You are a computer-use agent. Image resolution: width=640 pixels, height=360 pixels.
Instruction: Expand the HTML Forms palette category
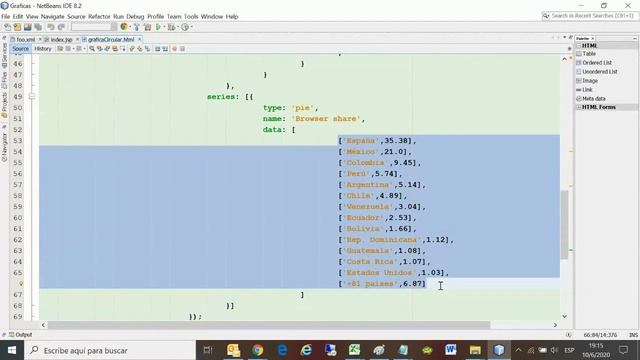pyautogui.click(x=578, y=107)
